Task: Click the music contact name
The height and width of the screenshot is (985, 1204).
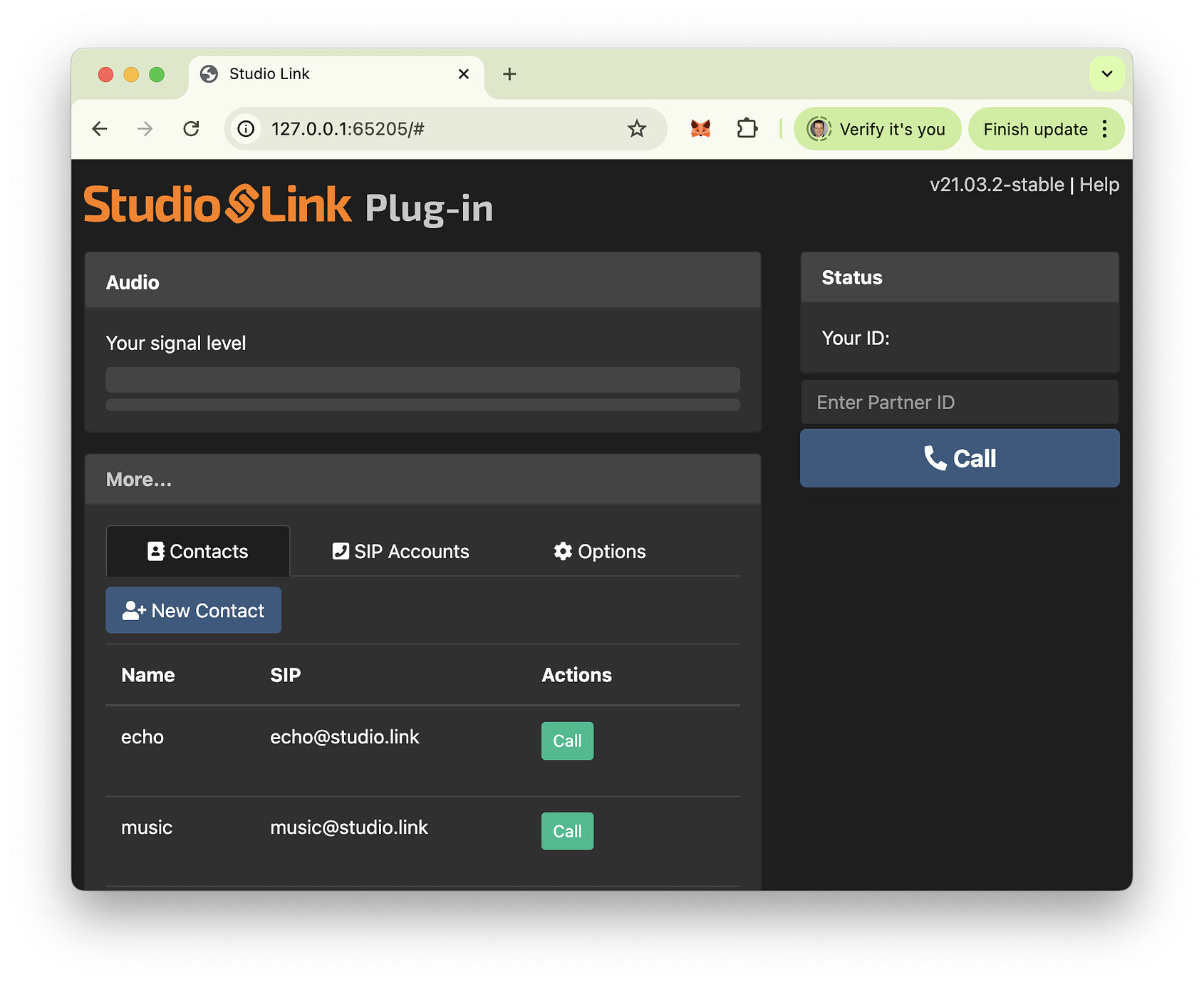Action: tap(147, 827)
